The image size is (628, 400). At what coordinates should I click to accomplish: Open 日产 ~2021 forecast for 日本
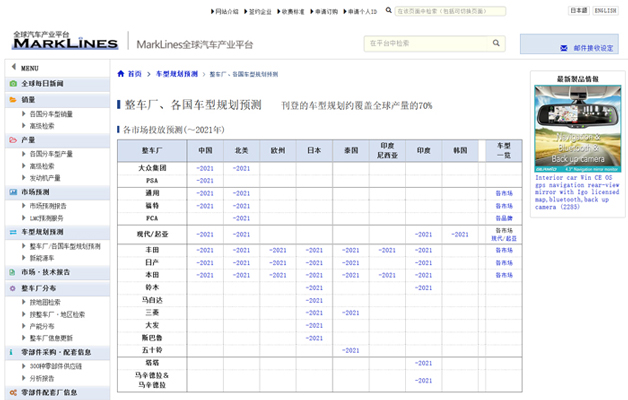coord(314,263)
